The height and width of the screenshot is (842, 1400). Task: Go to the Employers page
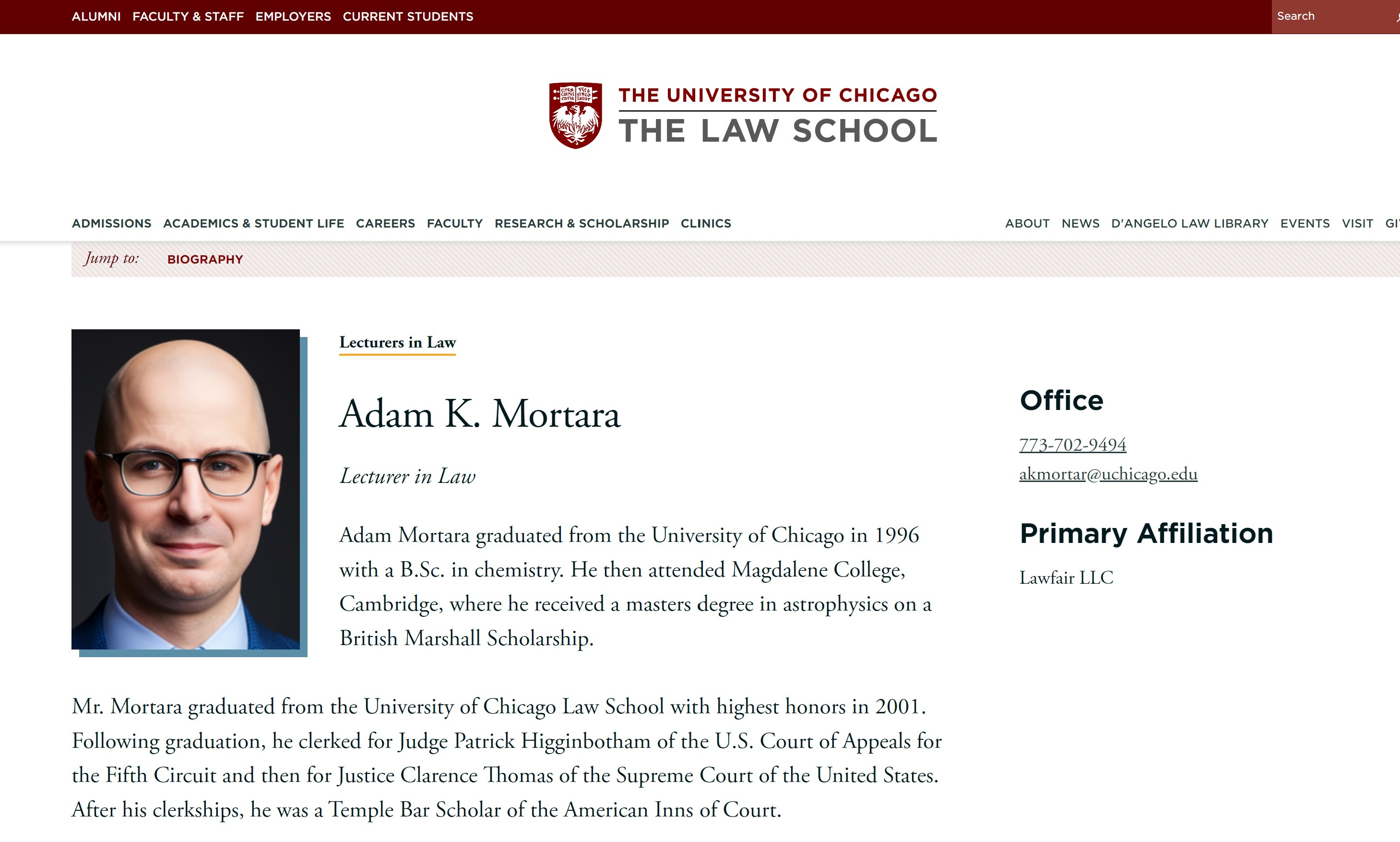293,16
